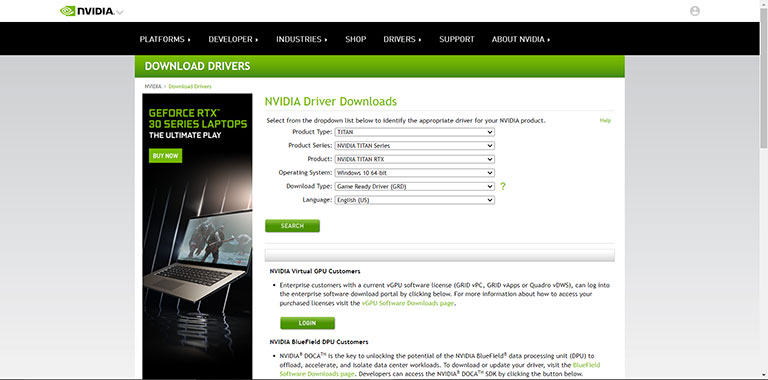Click the NVIDIA BlueField DPU Customers heading
The height and width of the screenshot is (380, 768).
pyautogui.click(x=319, y=342)
